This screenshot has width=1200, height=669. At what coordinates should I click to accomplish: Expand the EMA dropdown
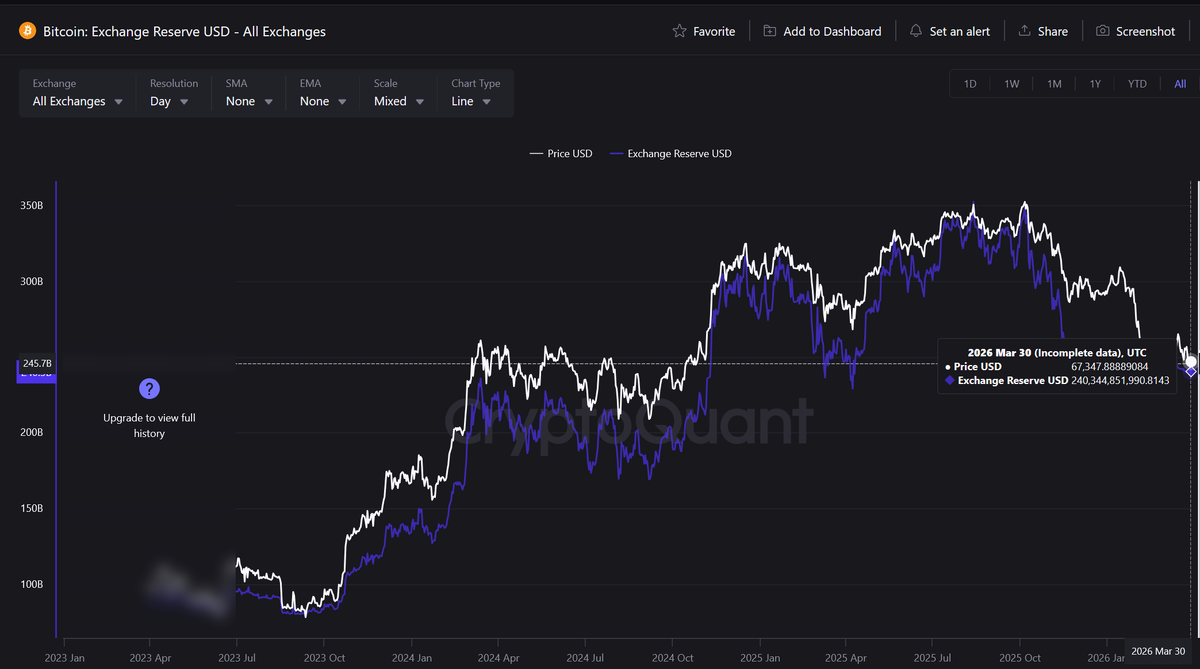point(323,101)
